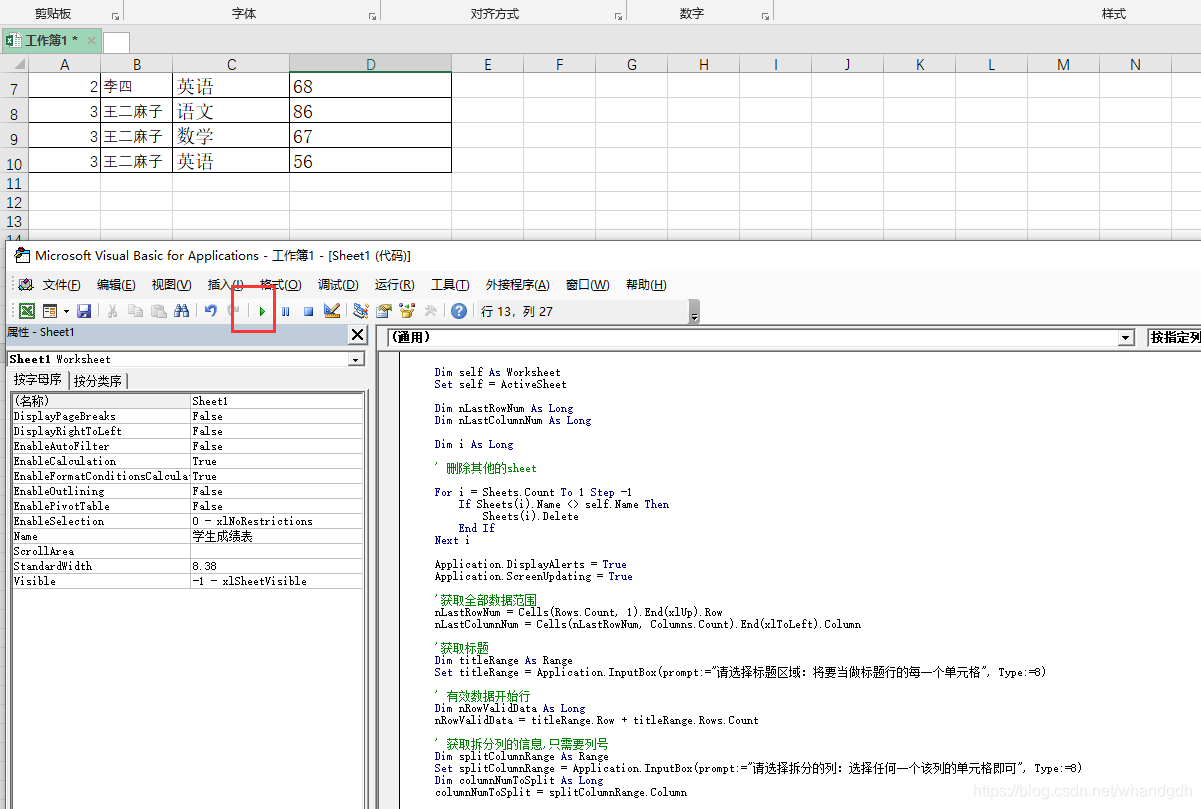Click the VBA menu bar application icon
This screenshot has width=1201, height=809.
(26, 285)
